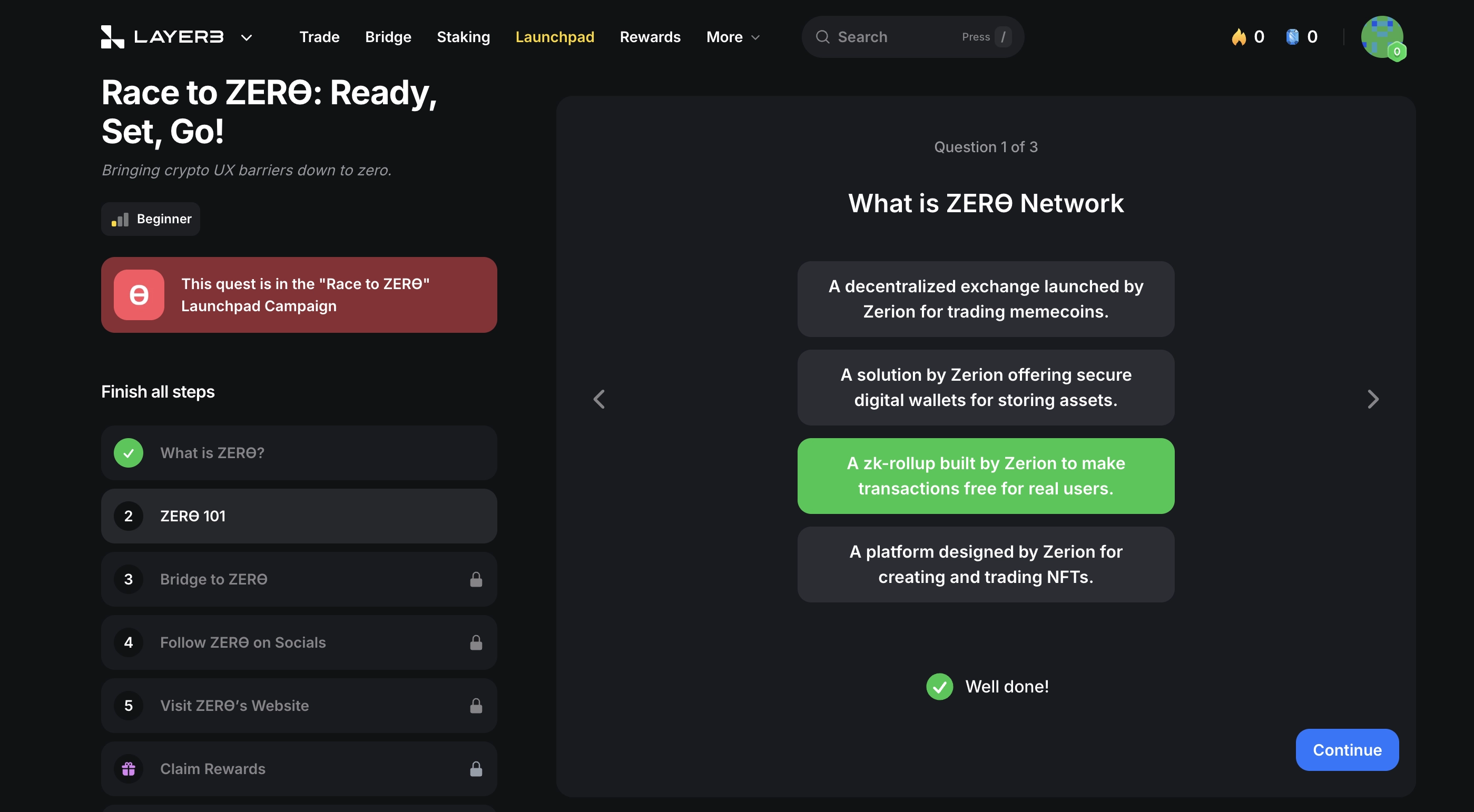The width and height of the screenshot is (1474, 812).
Task: Click the green checkmark on What is ZERO?
Action: coord(128,452)
